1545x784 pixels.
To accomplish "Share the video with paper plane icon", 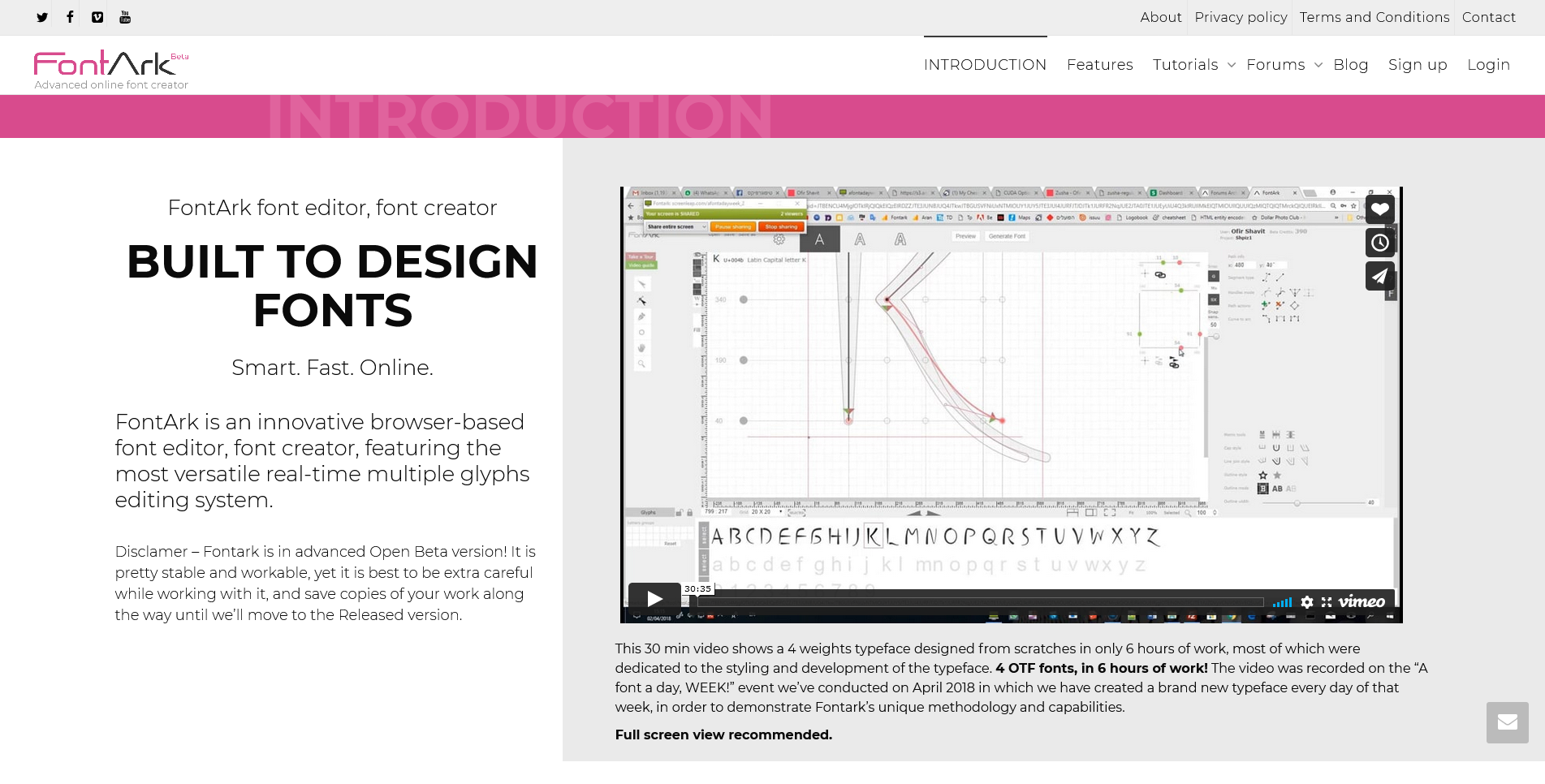I will click(1380, 276).
